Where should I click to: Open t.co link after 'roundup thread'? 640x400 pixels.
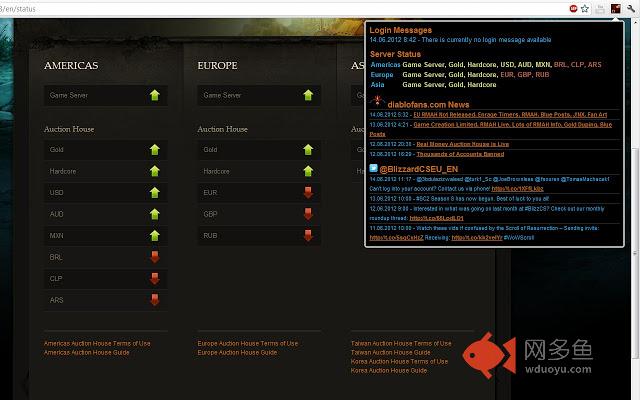coord(436,218)
